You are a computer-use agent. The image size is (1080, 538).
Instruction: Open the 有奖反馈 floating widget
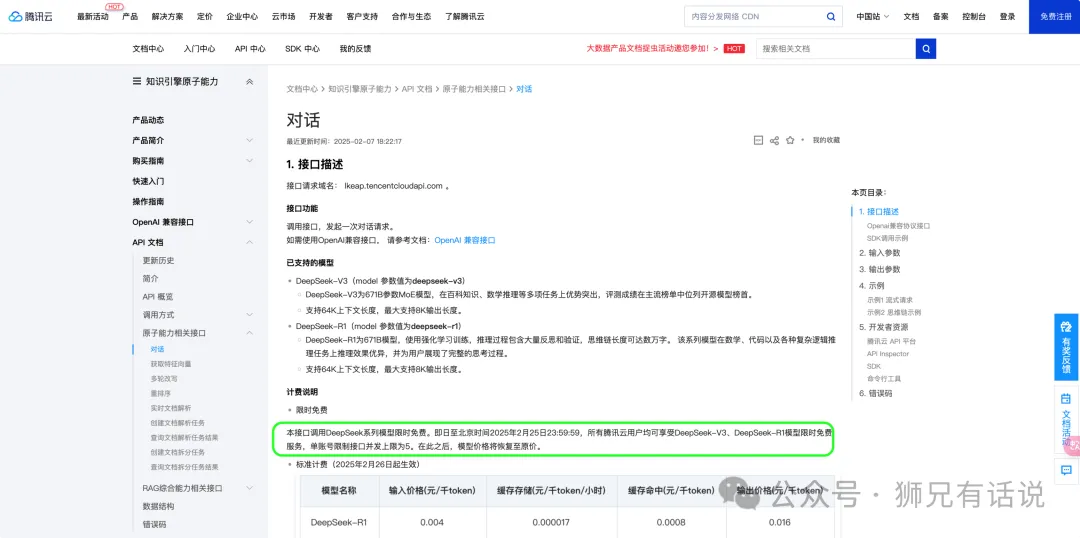(x=1066, y=347)
